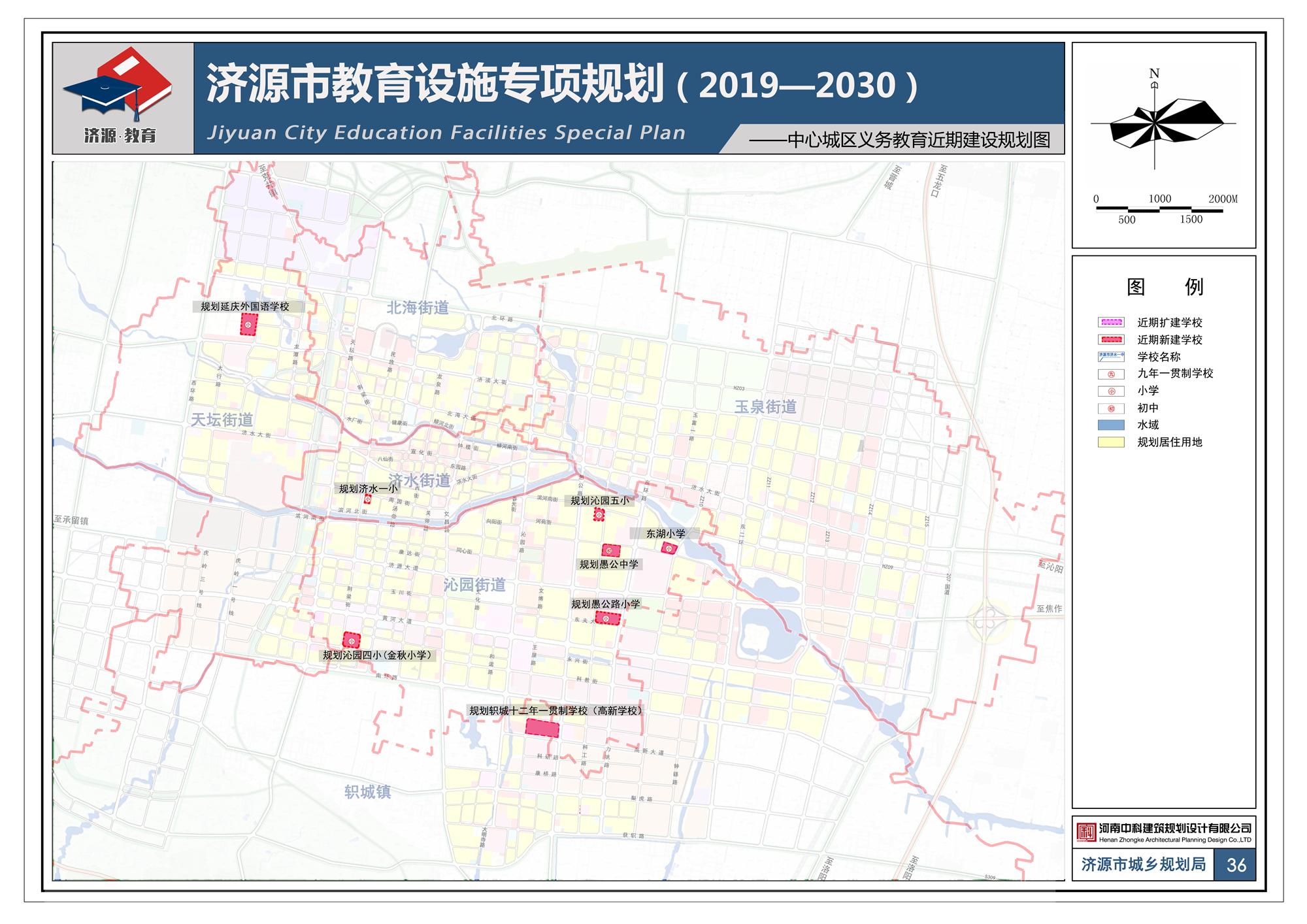Click the 初中 legend symbol
Image resolution: width=1307 pixels, height=924 pixels.
click(1111, 408)
